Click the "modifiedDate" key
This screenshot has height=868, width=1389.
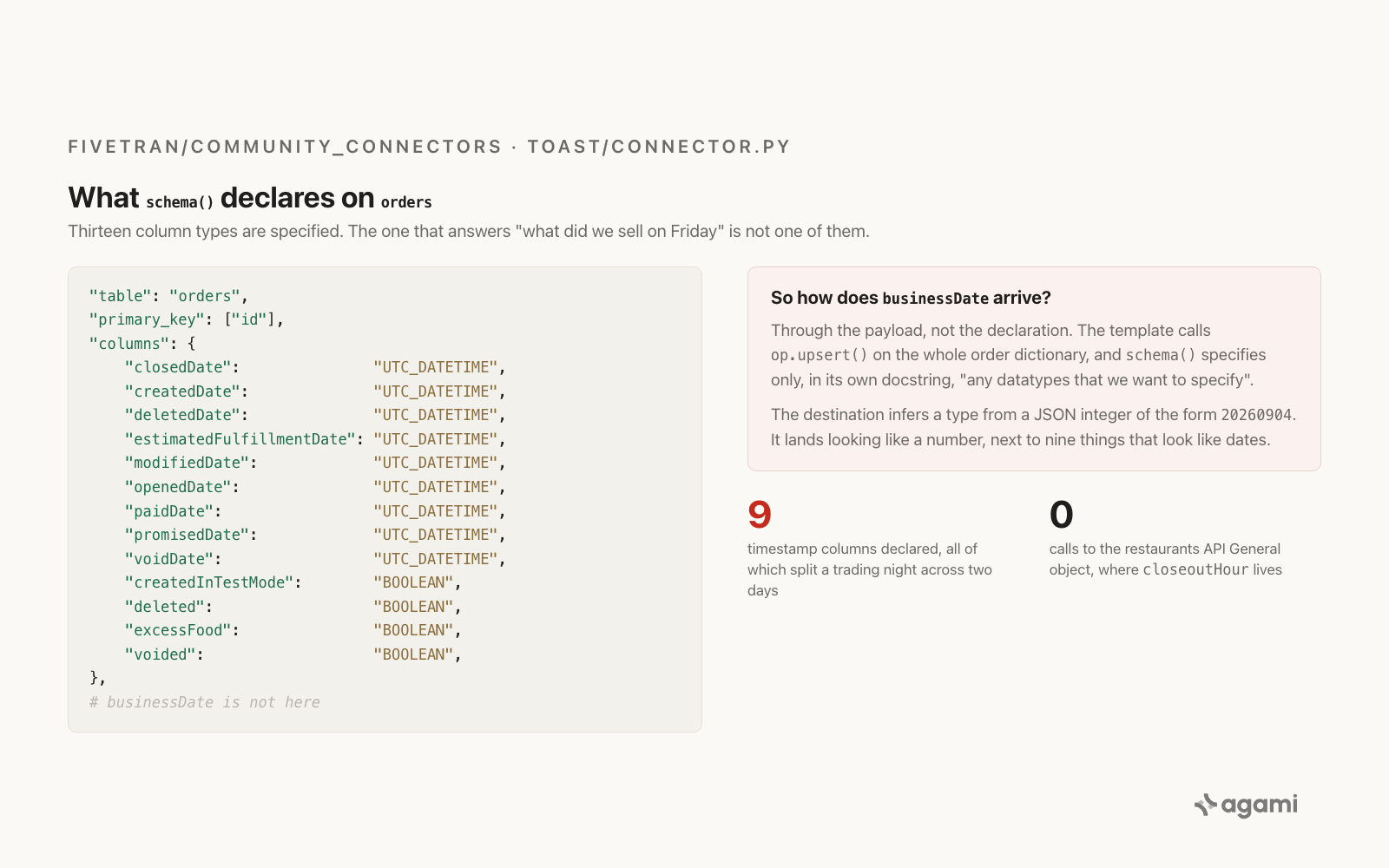pos(187,463)
